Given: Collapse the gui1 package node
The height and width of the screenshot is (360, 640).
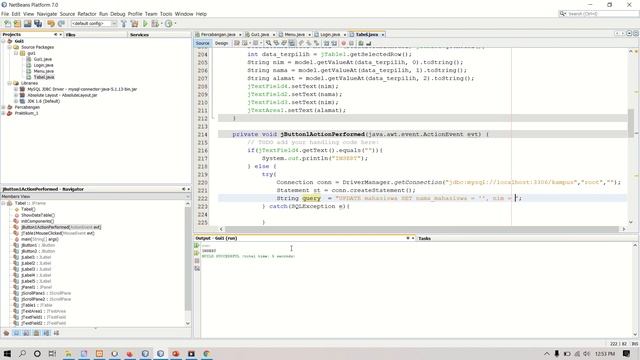Looking at the screenshot, I should [x=16, y=53].
